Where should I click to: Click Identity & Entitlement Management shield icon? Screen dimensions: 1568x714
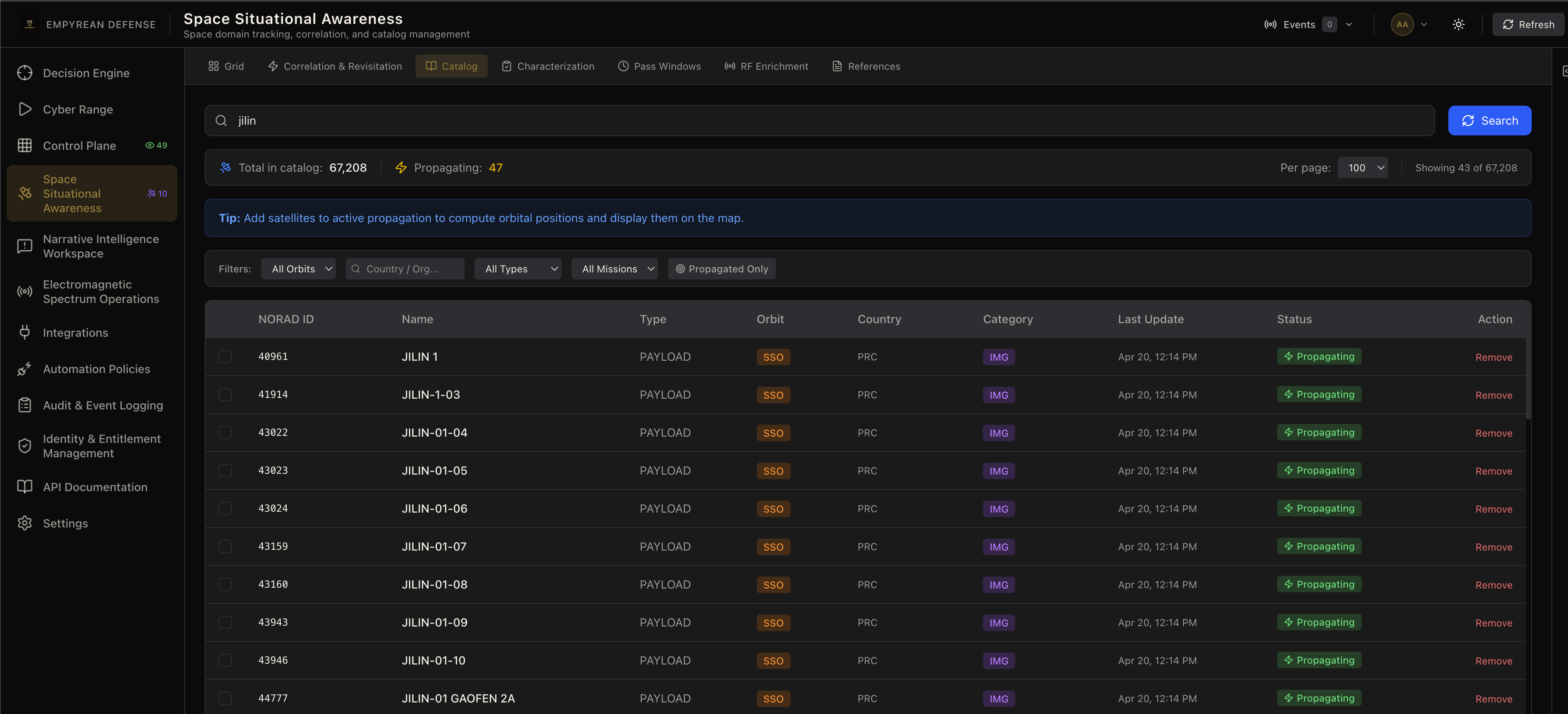click(24, 446)
